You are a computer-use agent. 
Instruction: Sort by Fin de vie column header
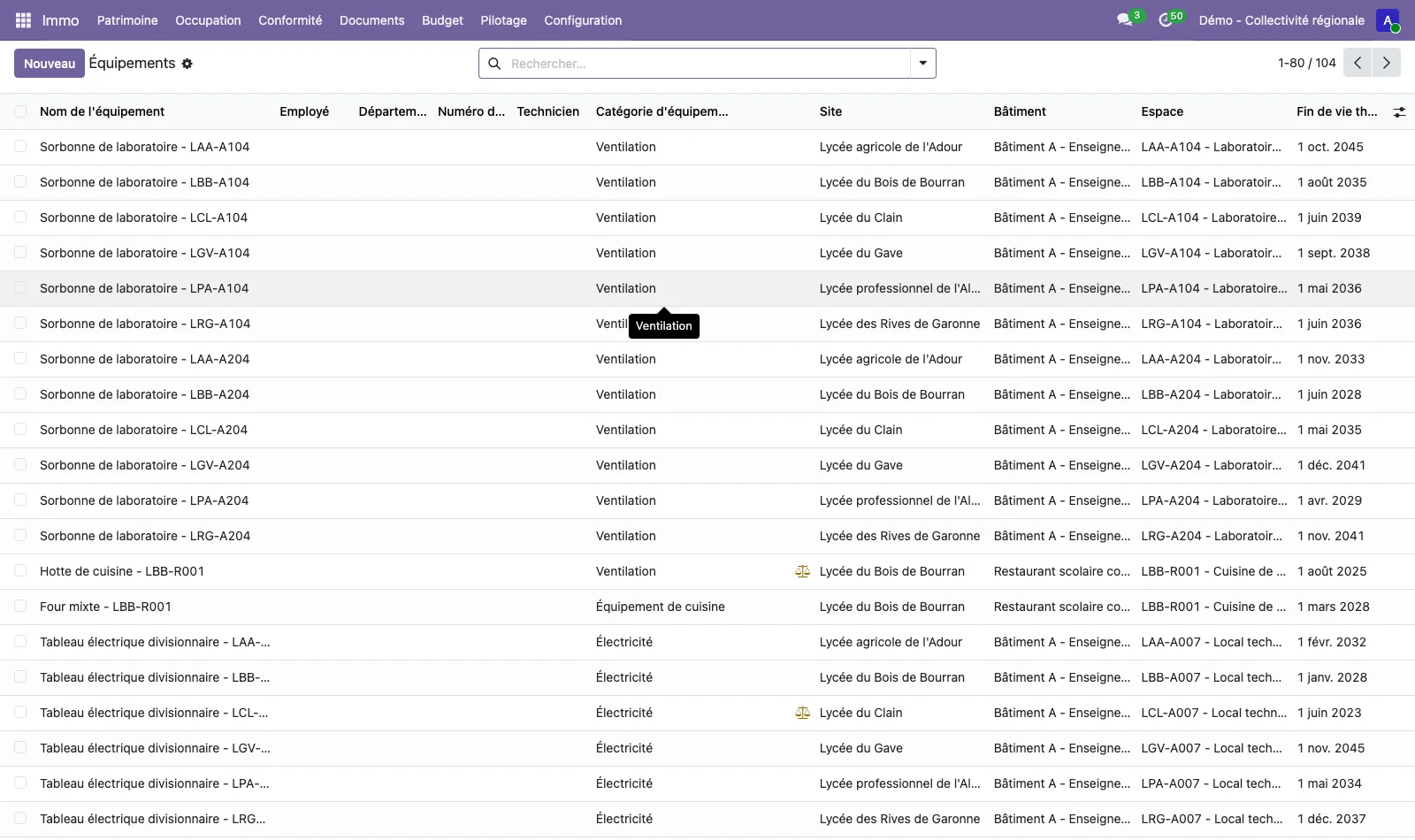pos(1337,111)
